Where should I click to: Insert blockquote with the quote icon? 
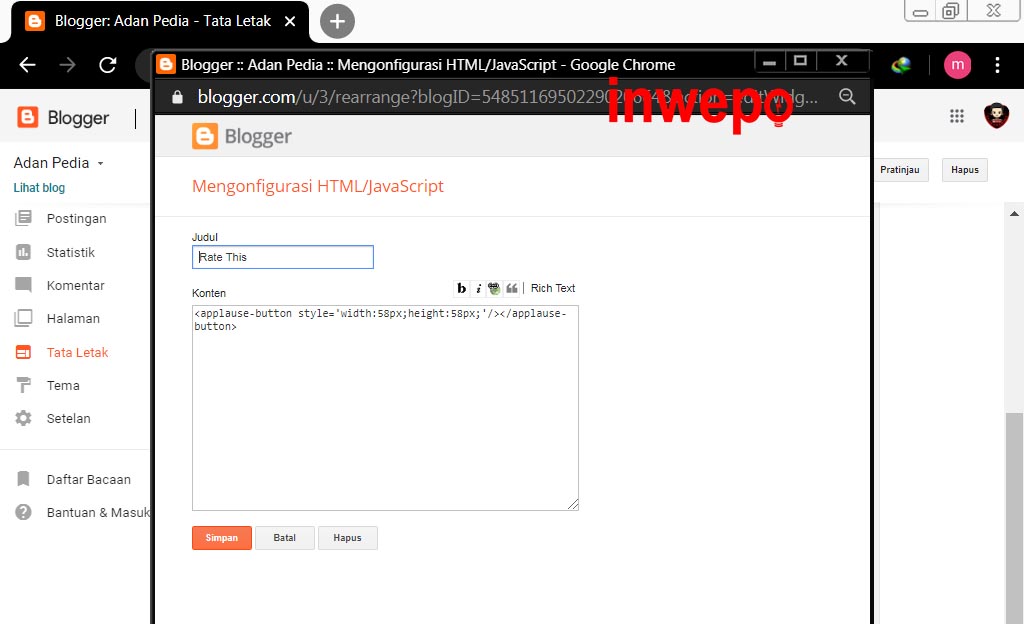(x=511, y=289)
